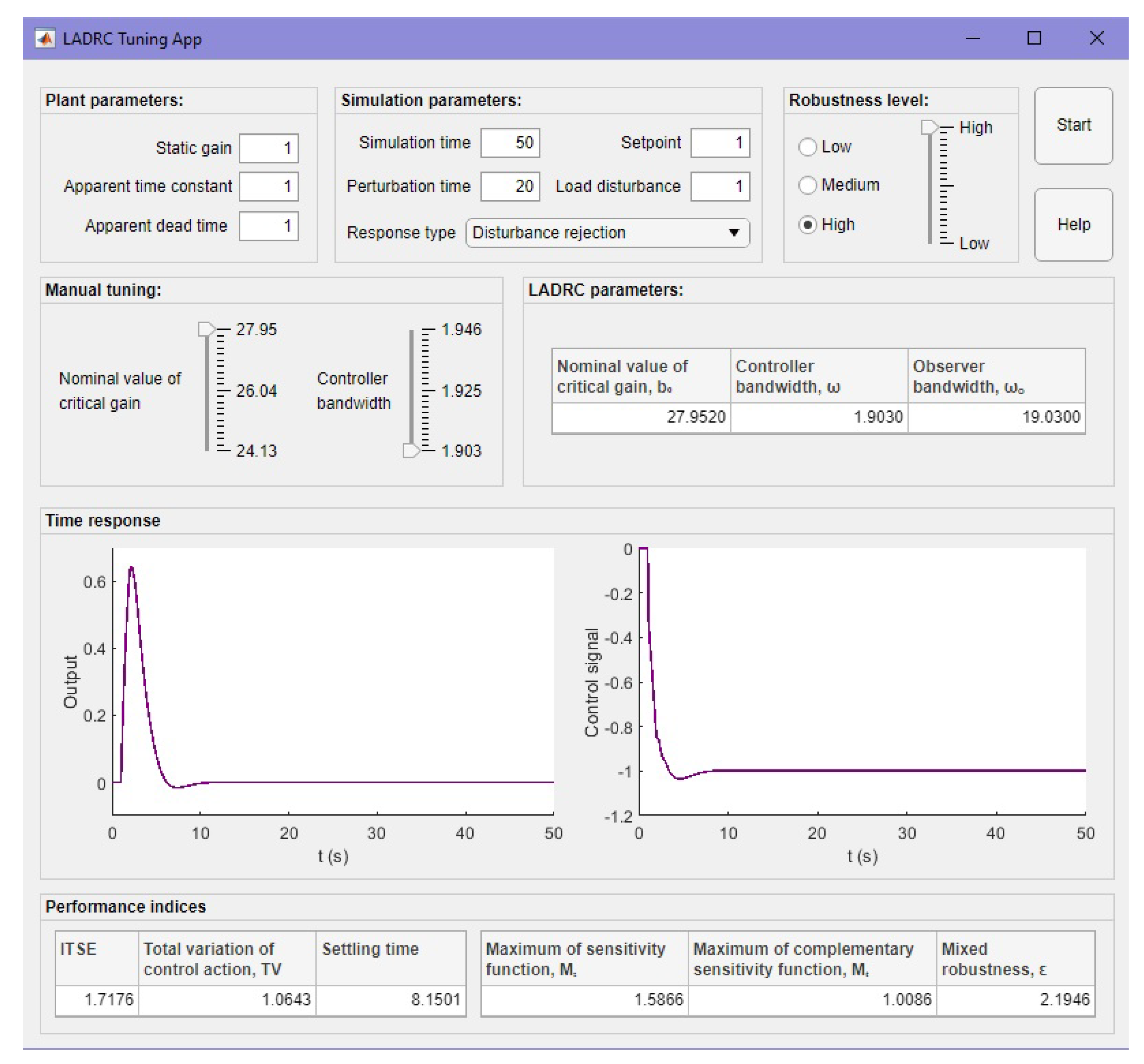Click the Static gain input field
This screenshot has height=1064, width=1144.
(269, 149)
